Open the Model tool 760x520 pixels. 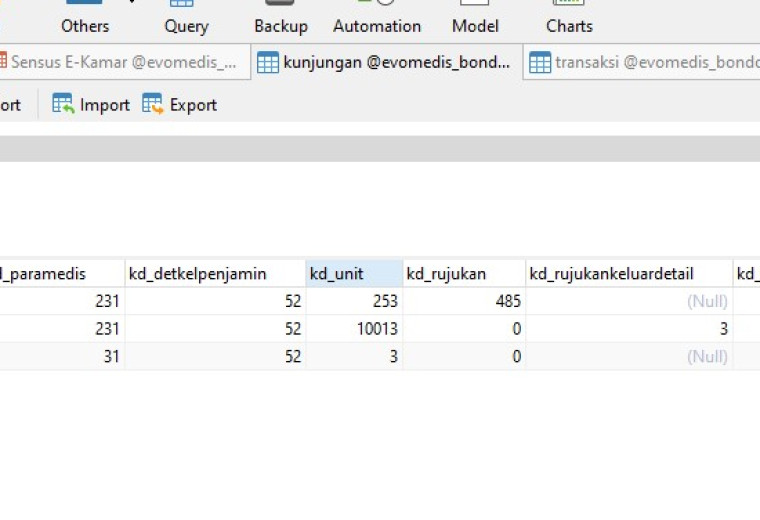point(475,19)
